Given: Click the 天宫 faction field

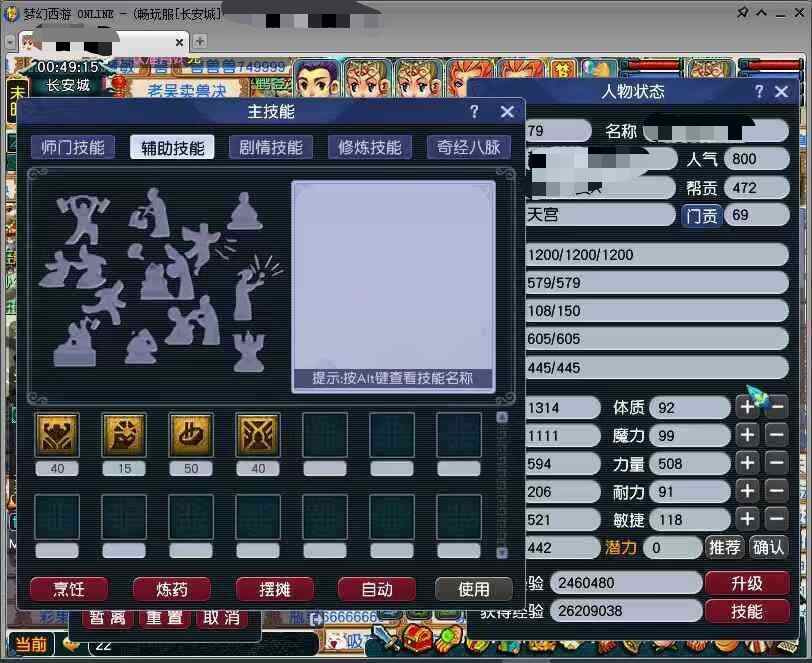Looking at the screenshot, I should click(x=601, y=214).
